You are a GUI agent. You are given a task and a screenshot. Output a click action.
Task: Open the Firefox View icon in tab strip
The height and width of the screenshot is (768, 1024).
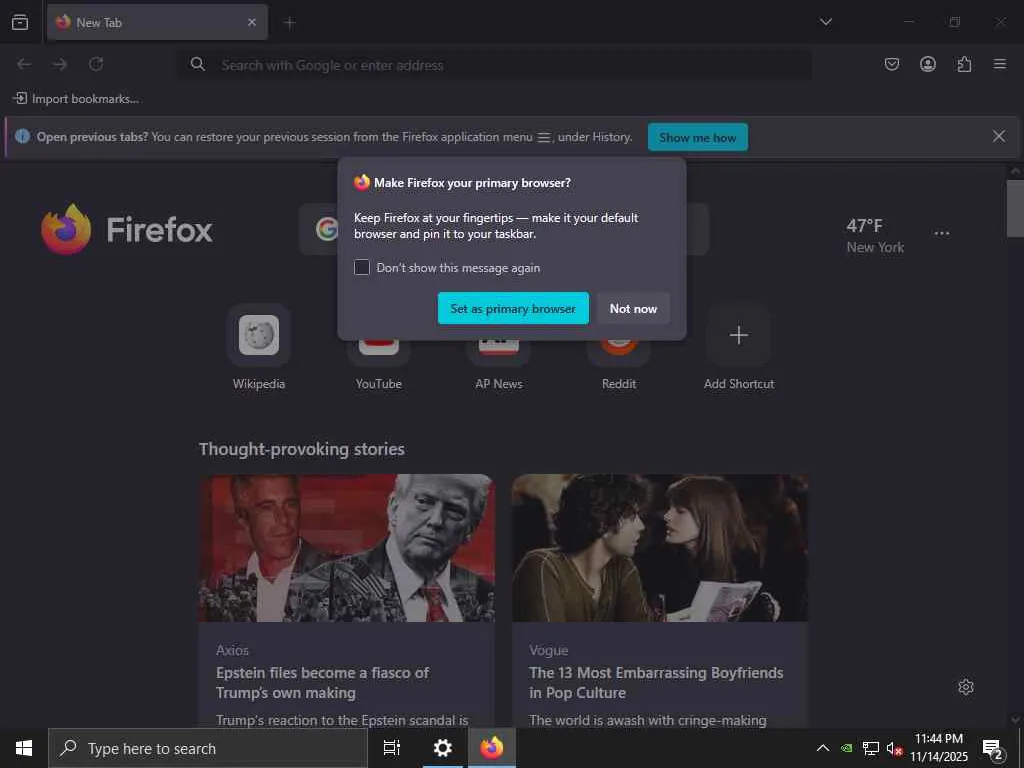(20, 22)
